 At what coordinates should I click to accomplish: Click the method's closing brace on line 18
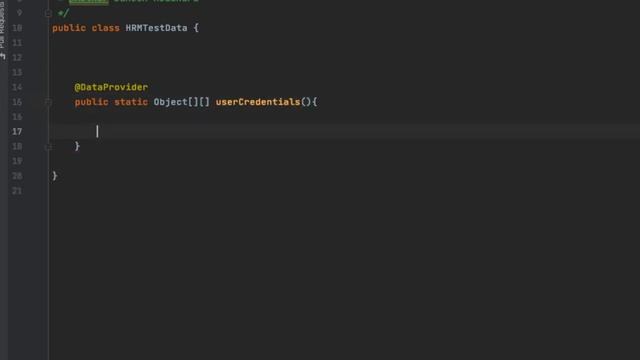pos(77,146)
